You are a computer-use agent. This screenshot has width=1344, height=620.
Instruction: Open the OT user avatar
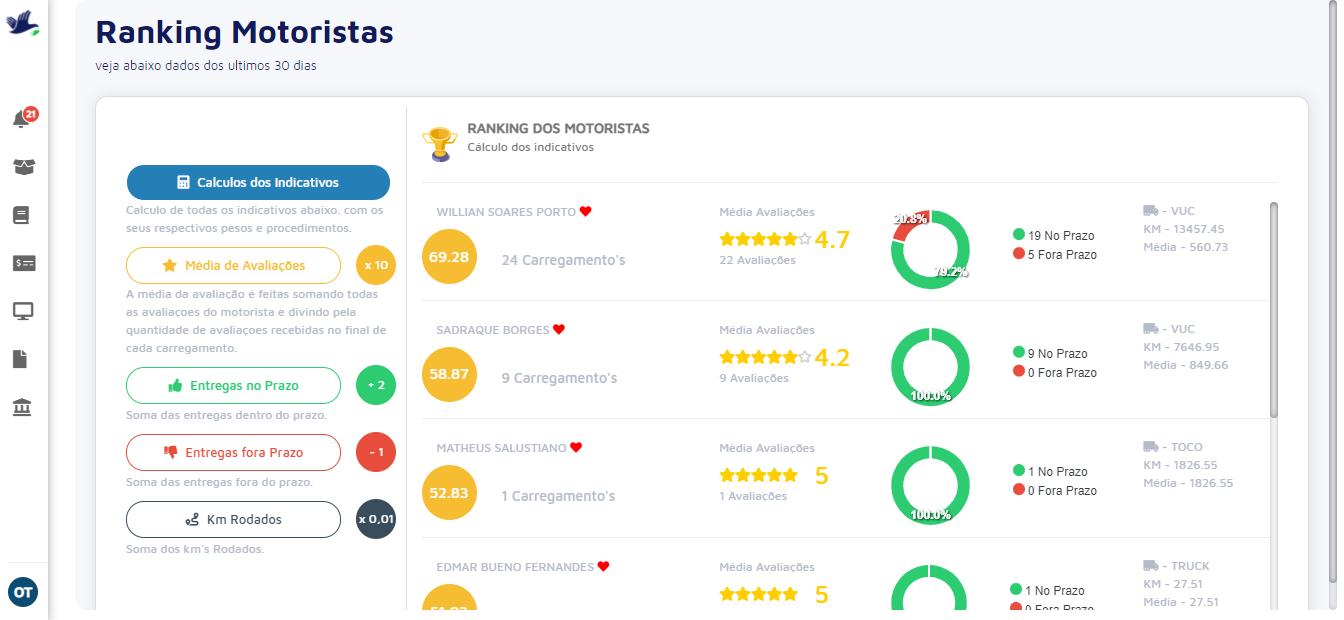pyautogui.click(x=23, y=592)
